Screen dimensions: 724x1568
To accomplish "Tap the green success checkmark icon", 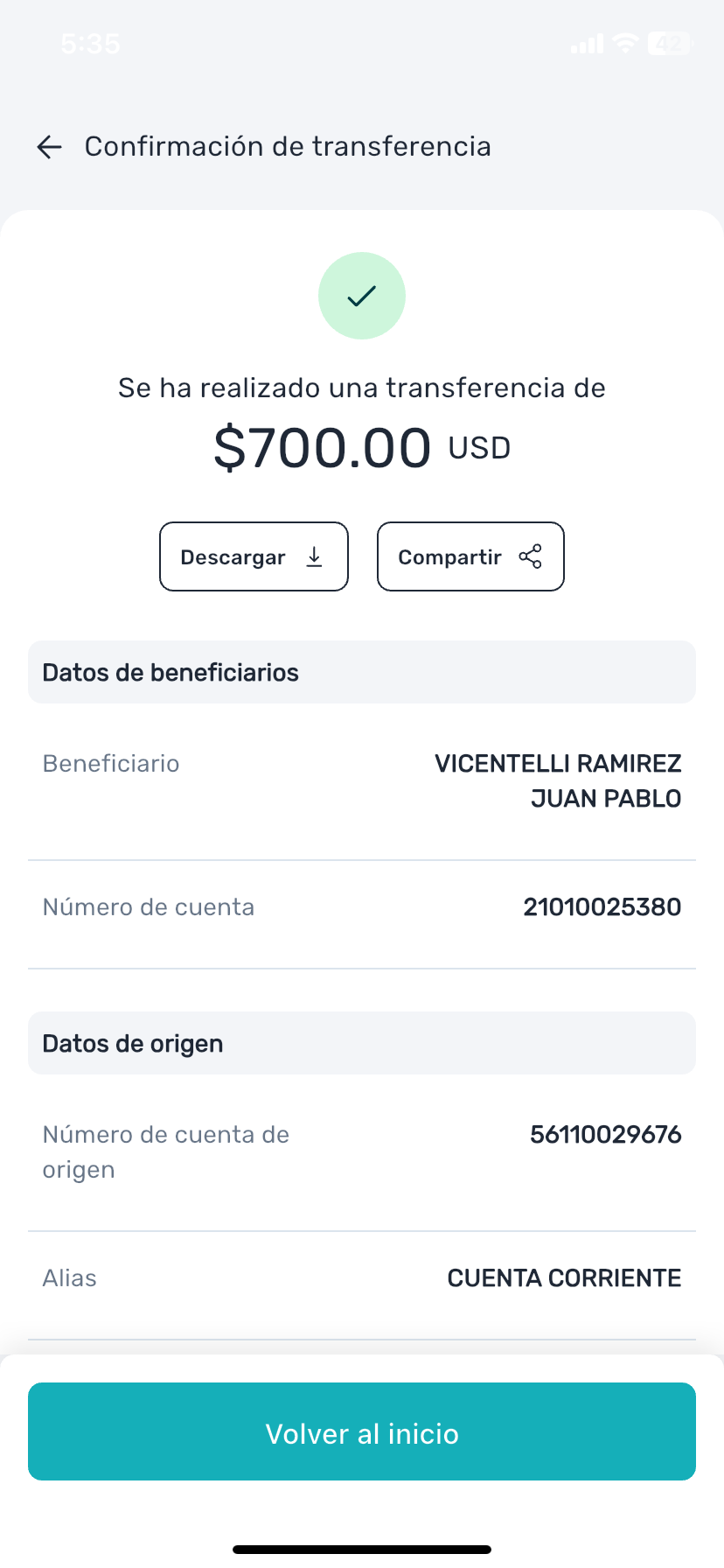I will [x=362, y=296].
